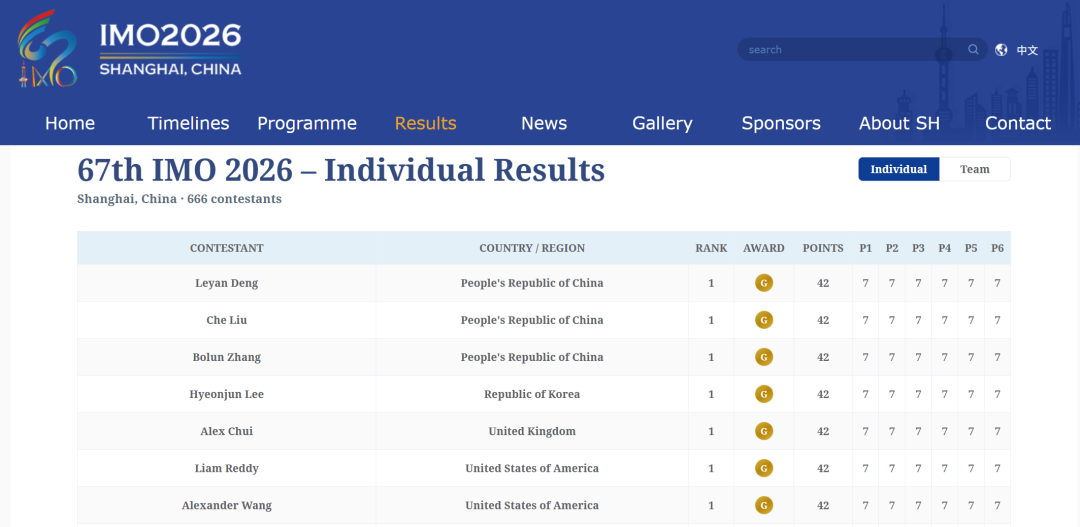Click Leyan Deng's gold medal badge

764,283
